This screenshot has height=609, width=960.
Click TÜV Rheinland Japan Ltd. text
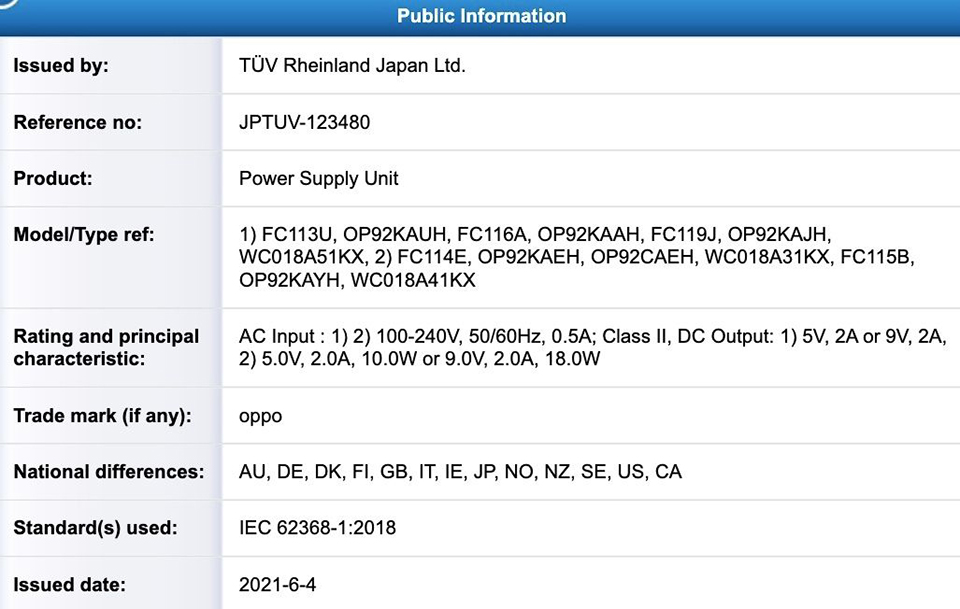352,65
